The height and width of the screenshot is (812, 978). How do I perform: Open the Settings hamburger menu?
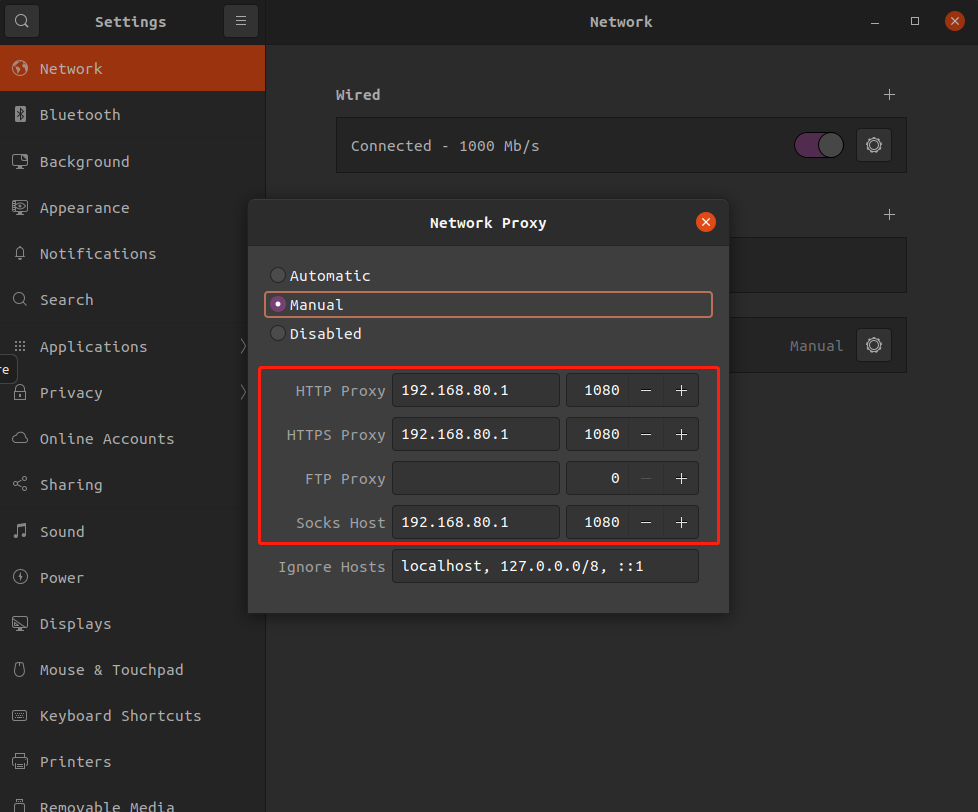[x=240, y=20]
